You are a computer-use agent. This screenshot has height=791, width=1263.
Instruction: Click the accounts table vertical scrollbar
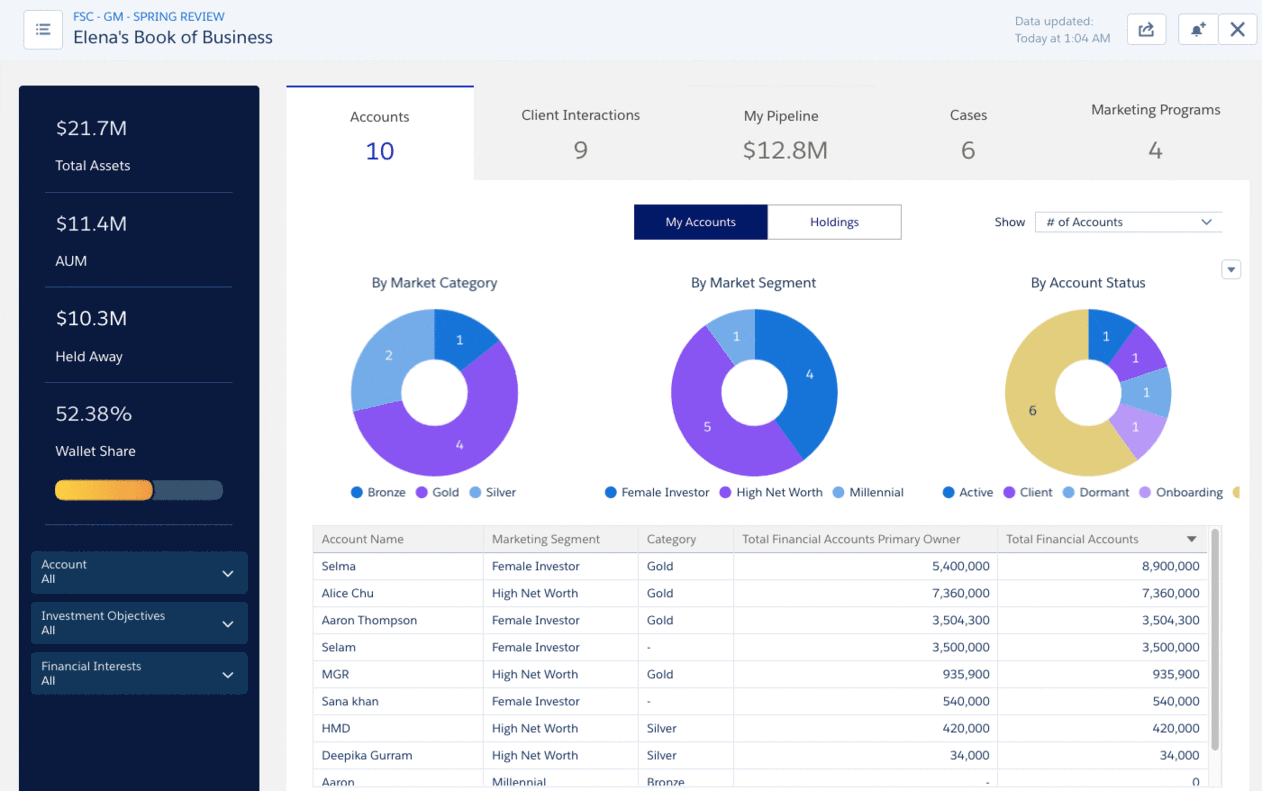[x=1215, y=640]
